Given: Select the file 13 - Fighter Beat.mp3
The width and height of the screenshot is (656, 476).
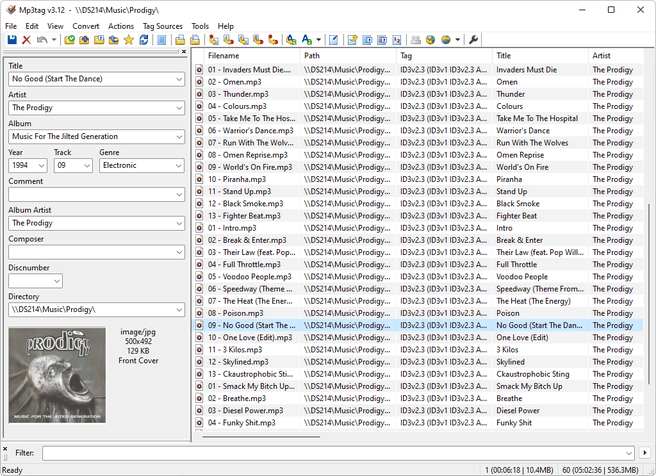Looking at the screenshot, I should [x=244, y=216].
